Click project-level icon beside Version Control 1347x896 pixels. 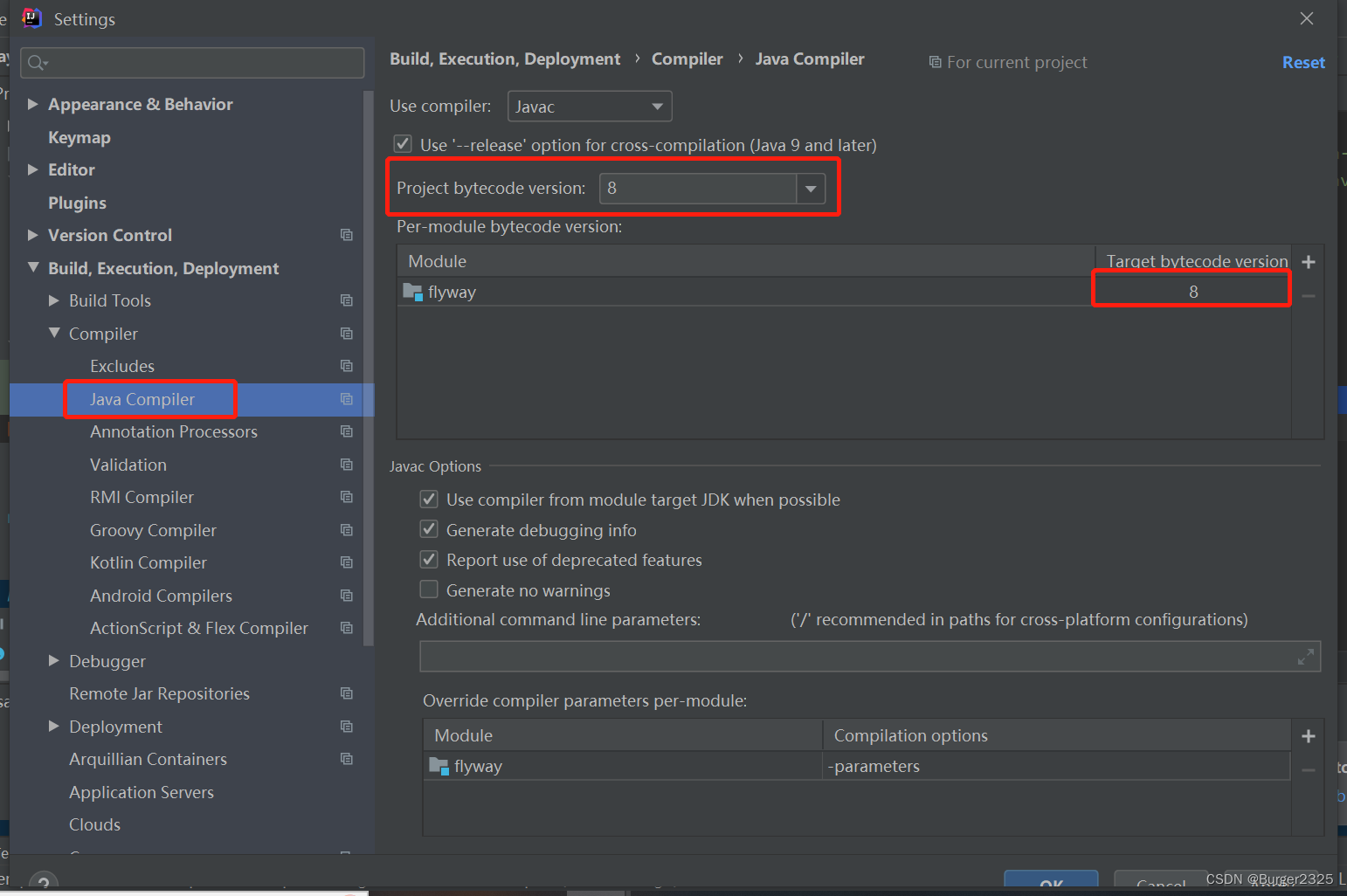pyautogui.click(x=347, y=235)
